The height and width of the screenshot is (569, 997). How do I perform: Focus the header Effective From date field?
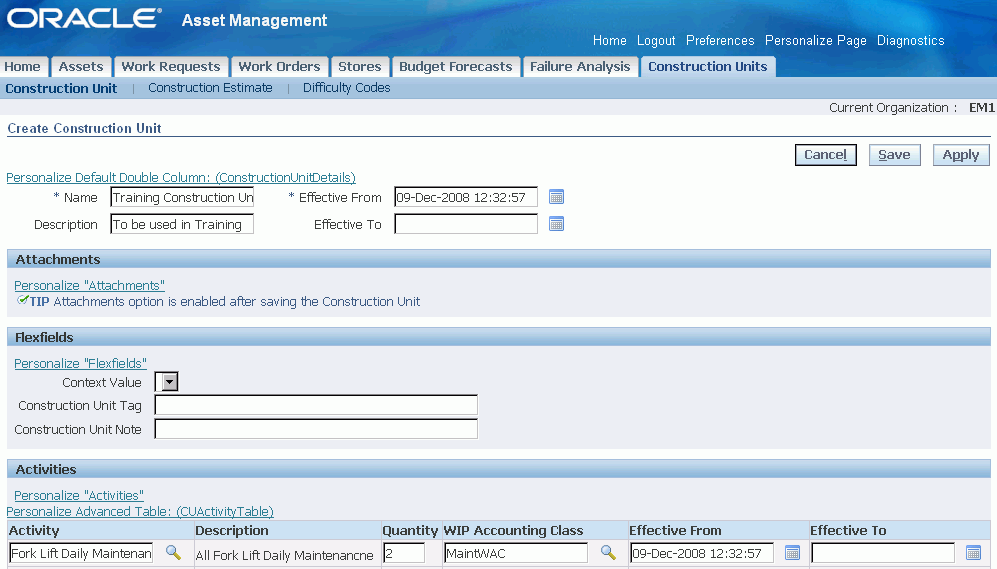(x=465, y=197)
